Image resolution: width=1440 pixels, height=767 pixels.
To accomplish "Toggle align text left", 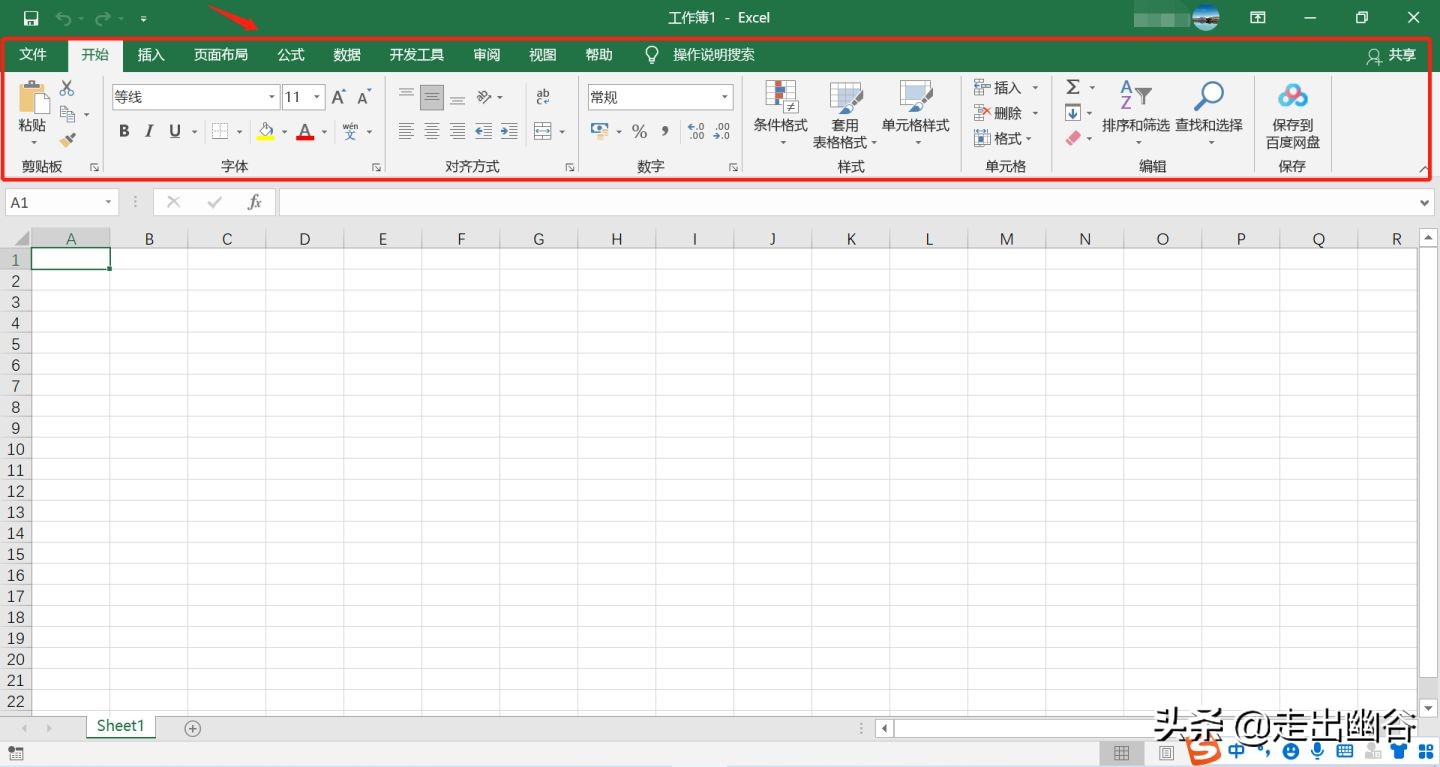I will (406, 131).
